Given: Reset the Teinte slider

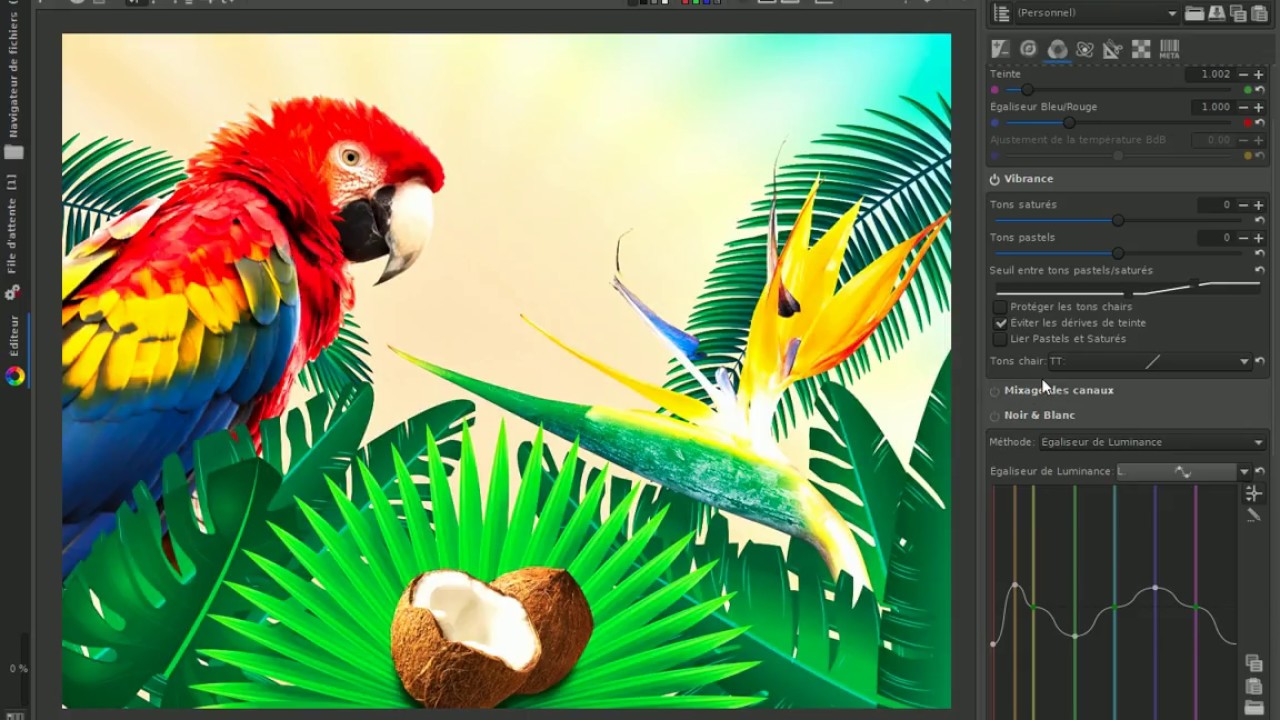Looking at the screenshot, I should 1260,90.
